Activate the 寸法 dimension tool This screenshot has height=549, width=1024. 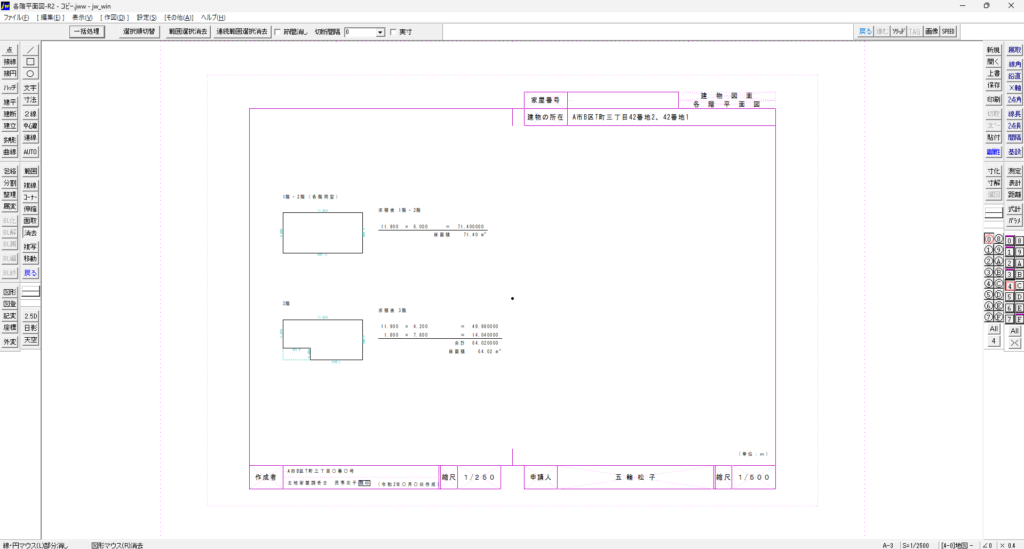30,101
